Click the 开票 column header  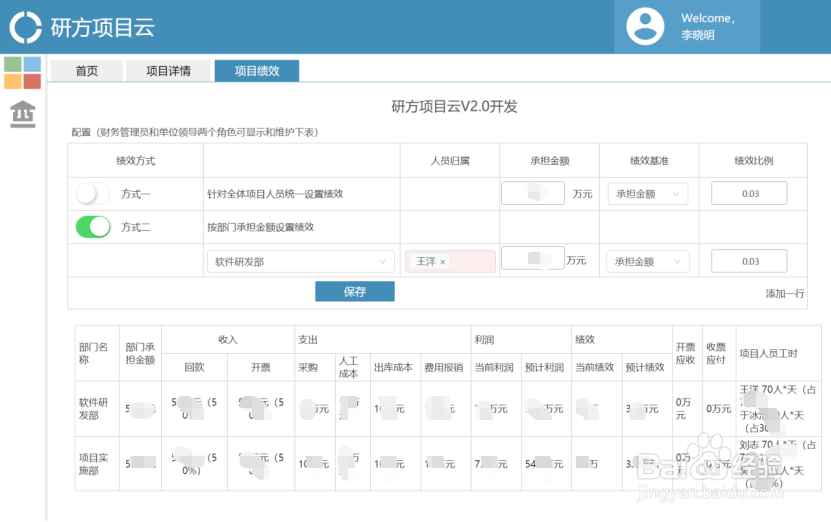pyautogui.click(x=261, y=367)
